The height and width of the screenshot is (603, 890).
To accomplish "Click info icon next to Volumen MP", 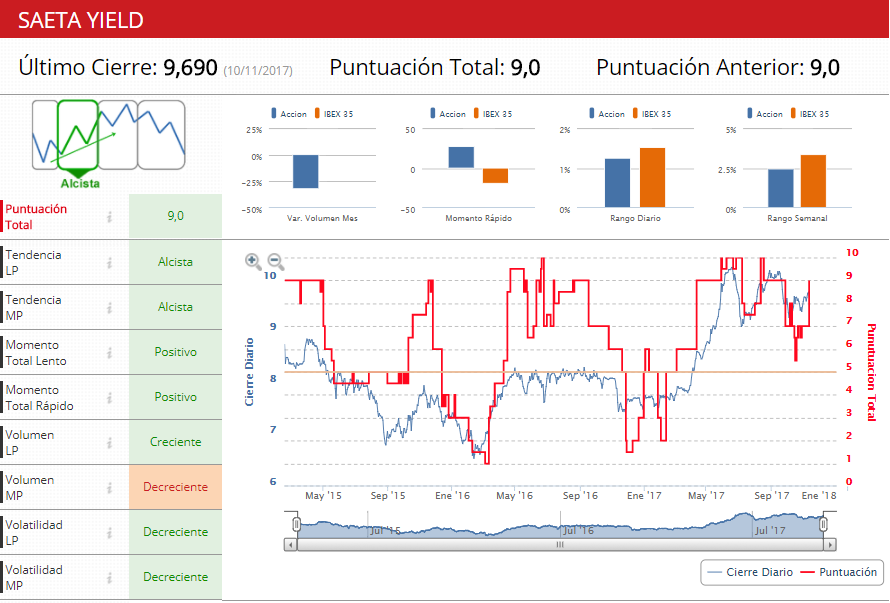I will 110,487.
